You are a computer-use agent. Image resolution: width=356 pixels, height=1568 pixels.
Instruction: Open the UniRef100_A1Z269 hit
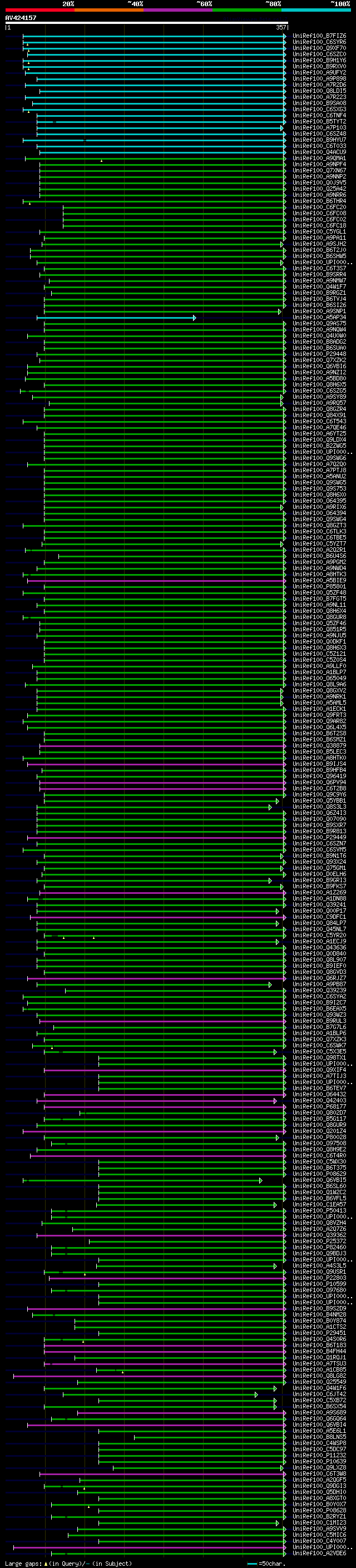[319, 892]
